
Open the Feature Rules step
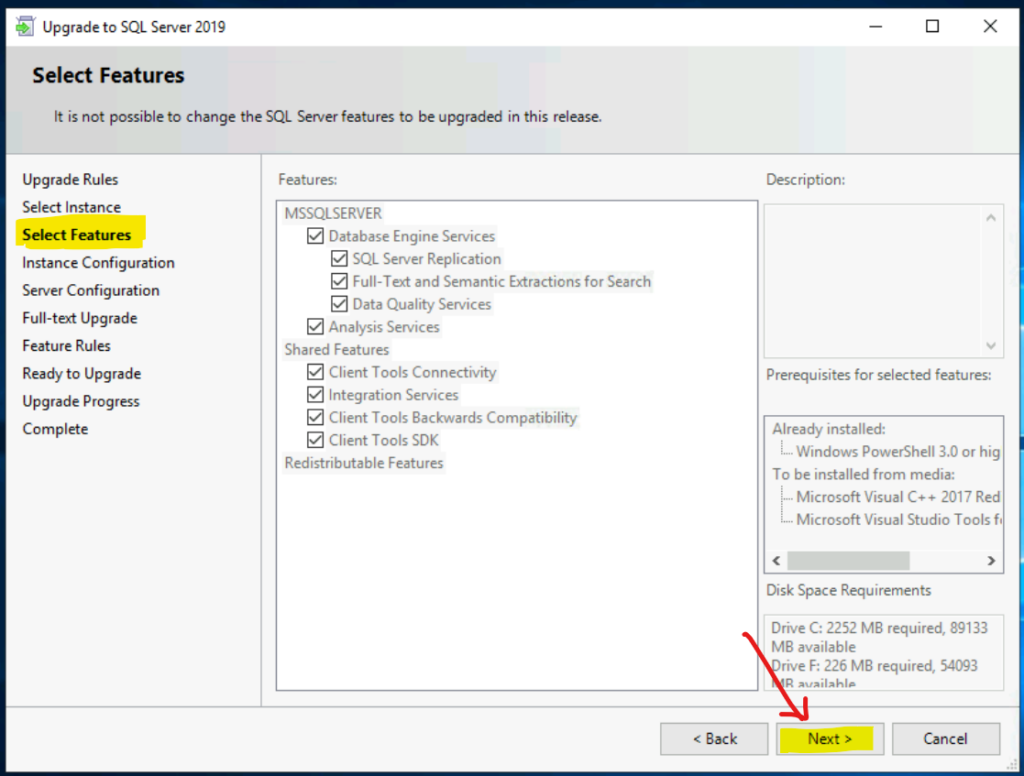click(x=66, y=346)
